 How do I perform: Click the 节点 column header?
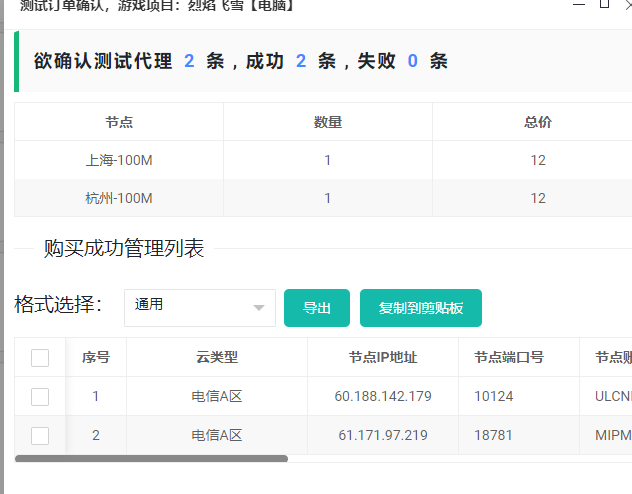click(119, 122)
